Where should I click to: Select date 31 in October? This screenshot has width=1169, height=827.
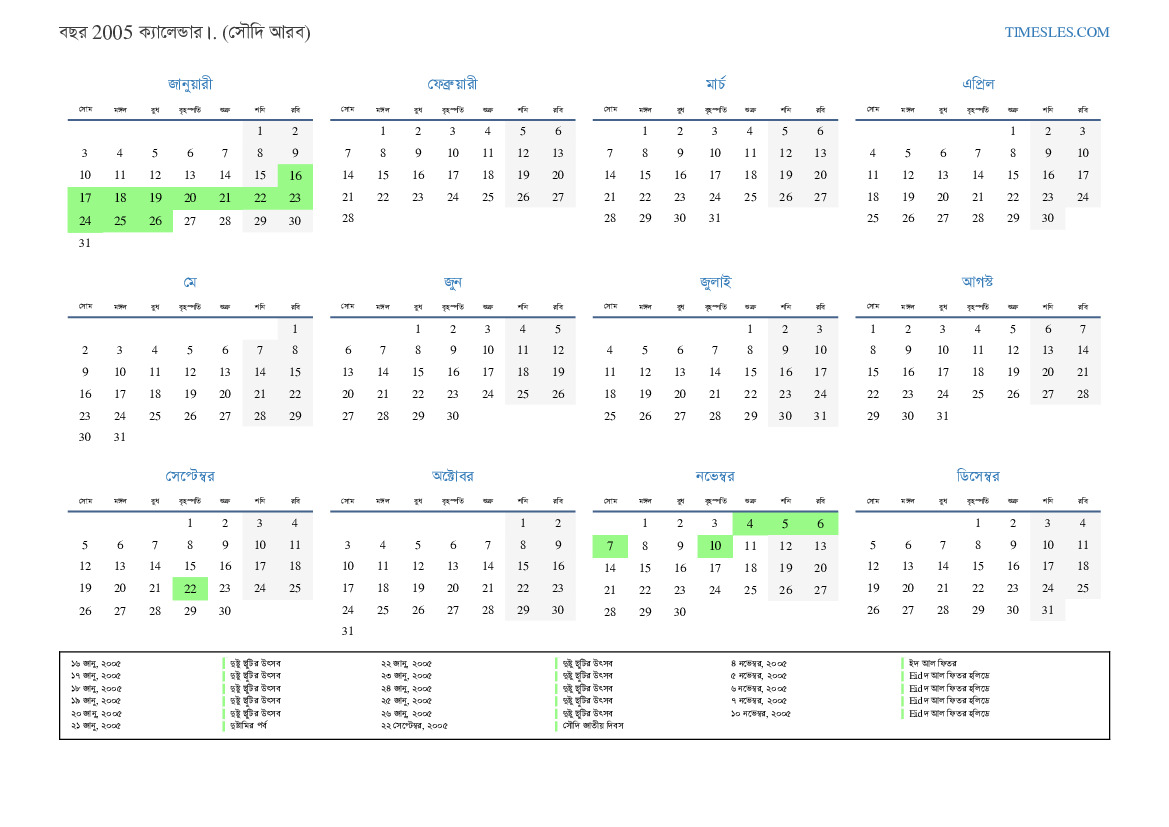(x=348, y=631)
